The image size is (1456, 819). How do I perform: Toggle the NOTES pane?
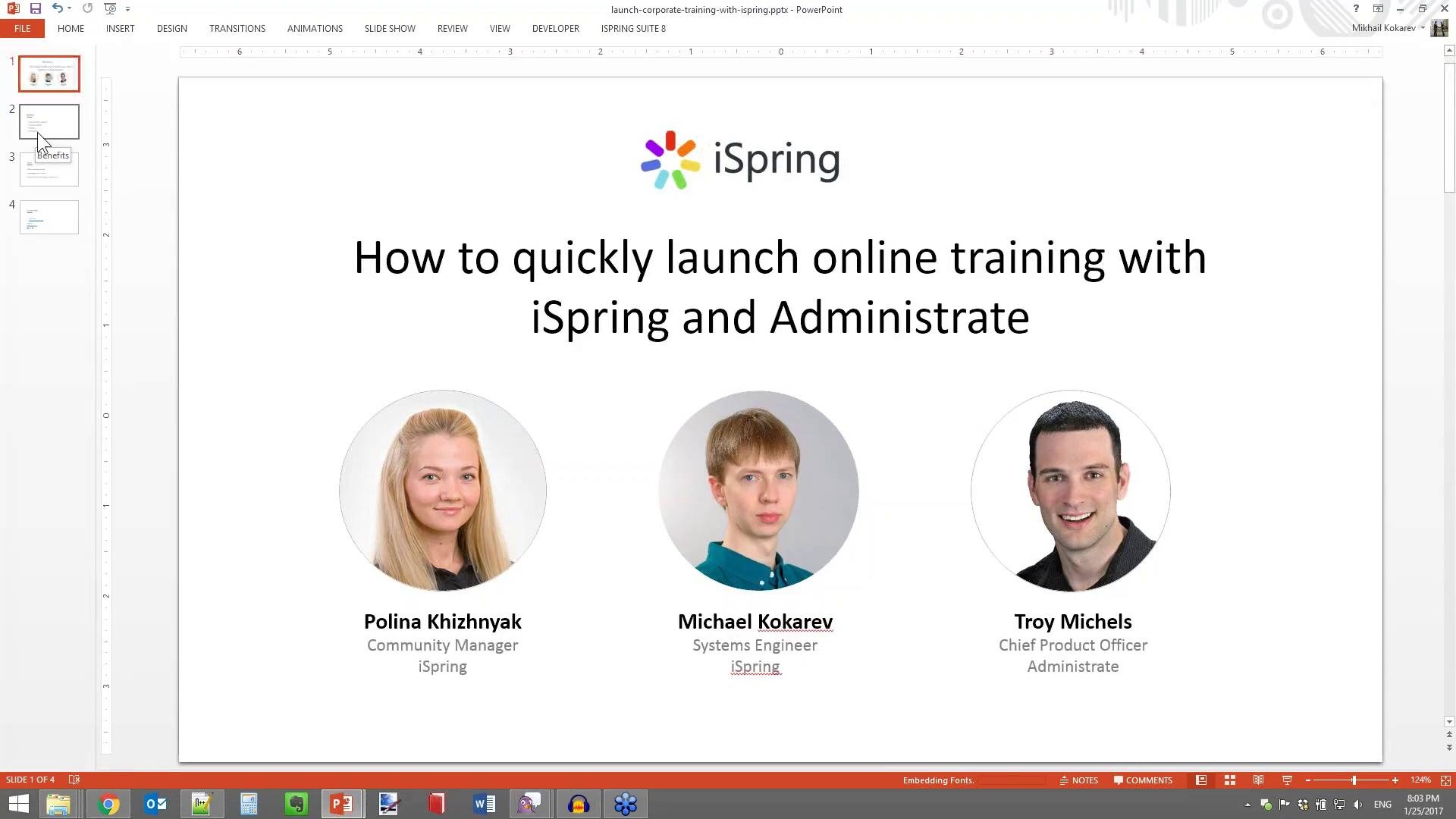1078,780
